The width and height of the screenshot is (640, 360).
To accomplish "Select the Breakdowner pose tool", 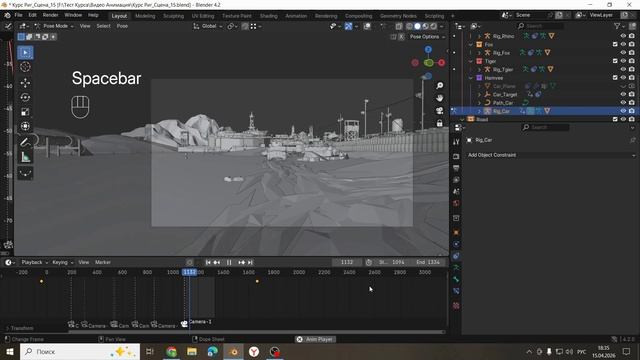I will (x=25, y=173).
